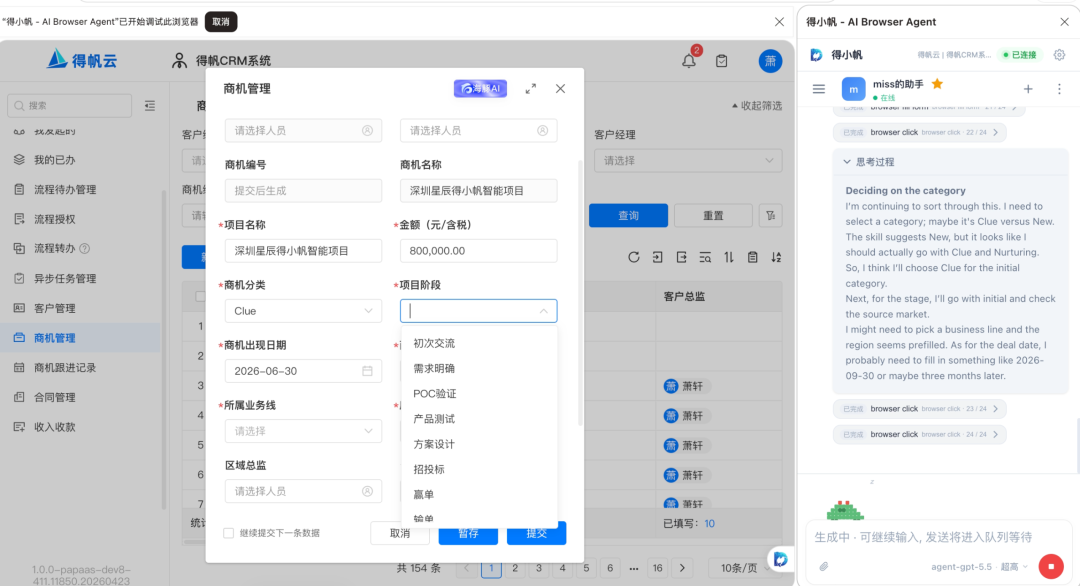The height and width of the screenshot is (586, 1080).
Task: Open the calendar icon in 商机出现日期 field
Action: 367,370
